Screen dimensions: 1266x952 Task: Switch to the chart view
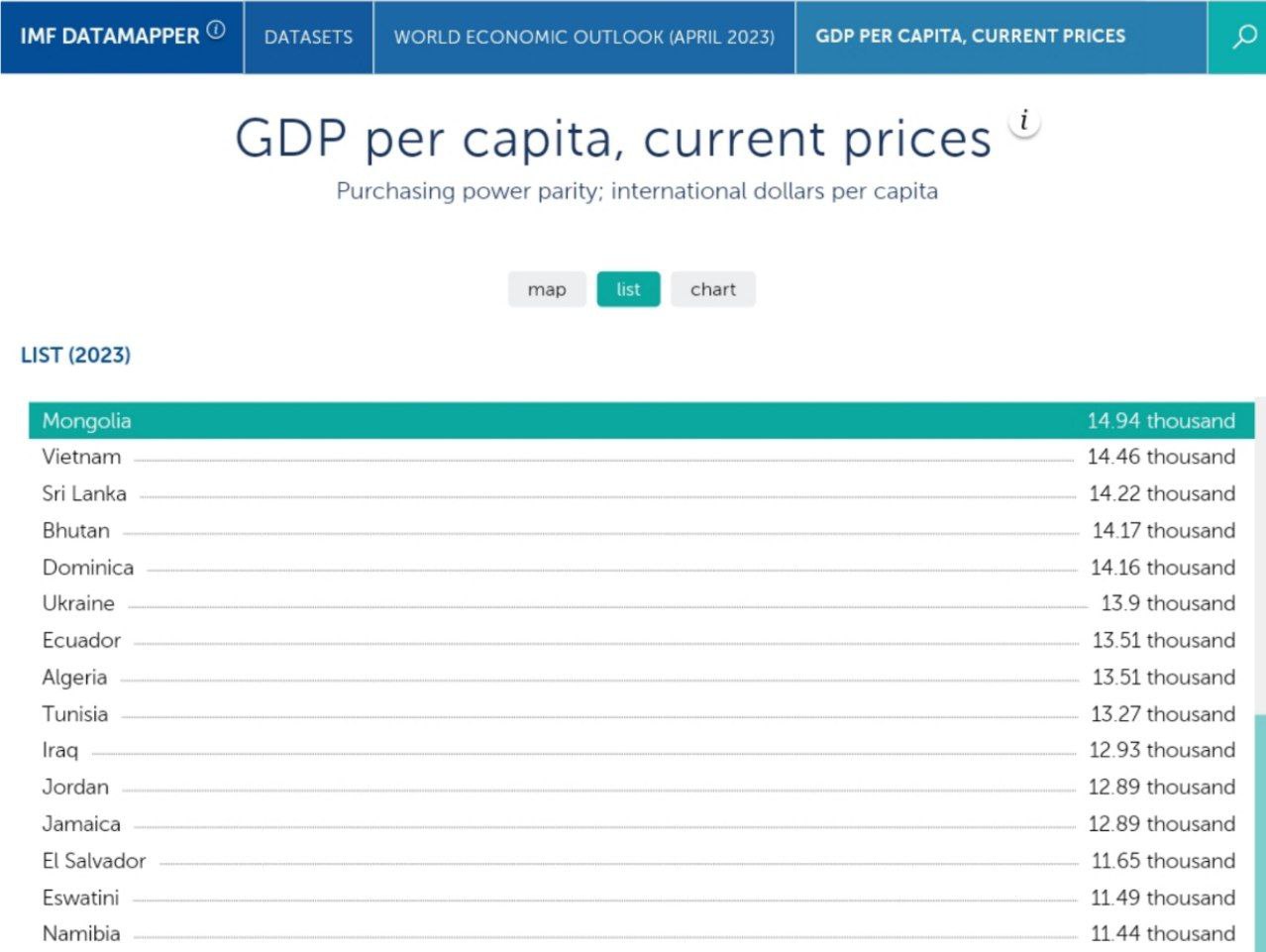[x=712, y=289]
